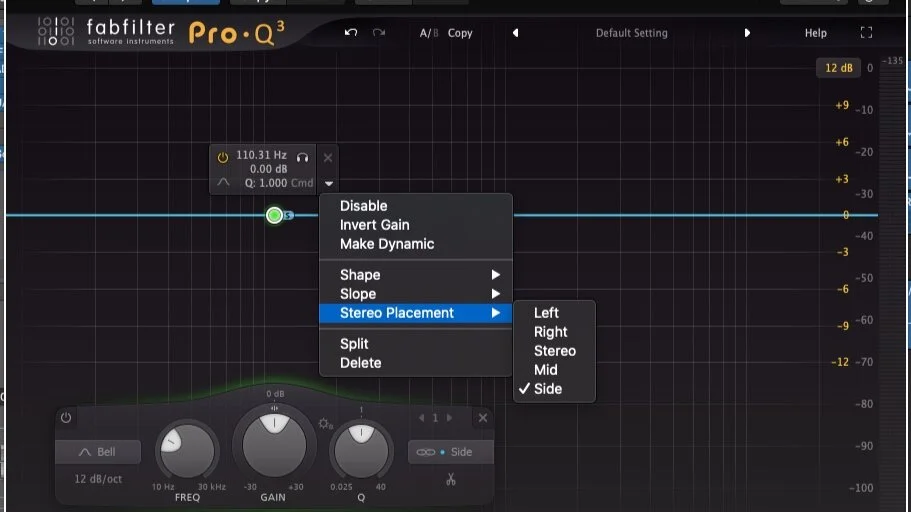Delete band using popup X icon

click(328, 157)
